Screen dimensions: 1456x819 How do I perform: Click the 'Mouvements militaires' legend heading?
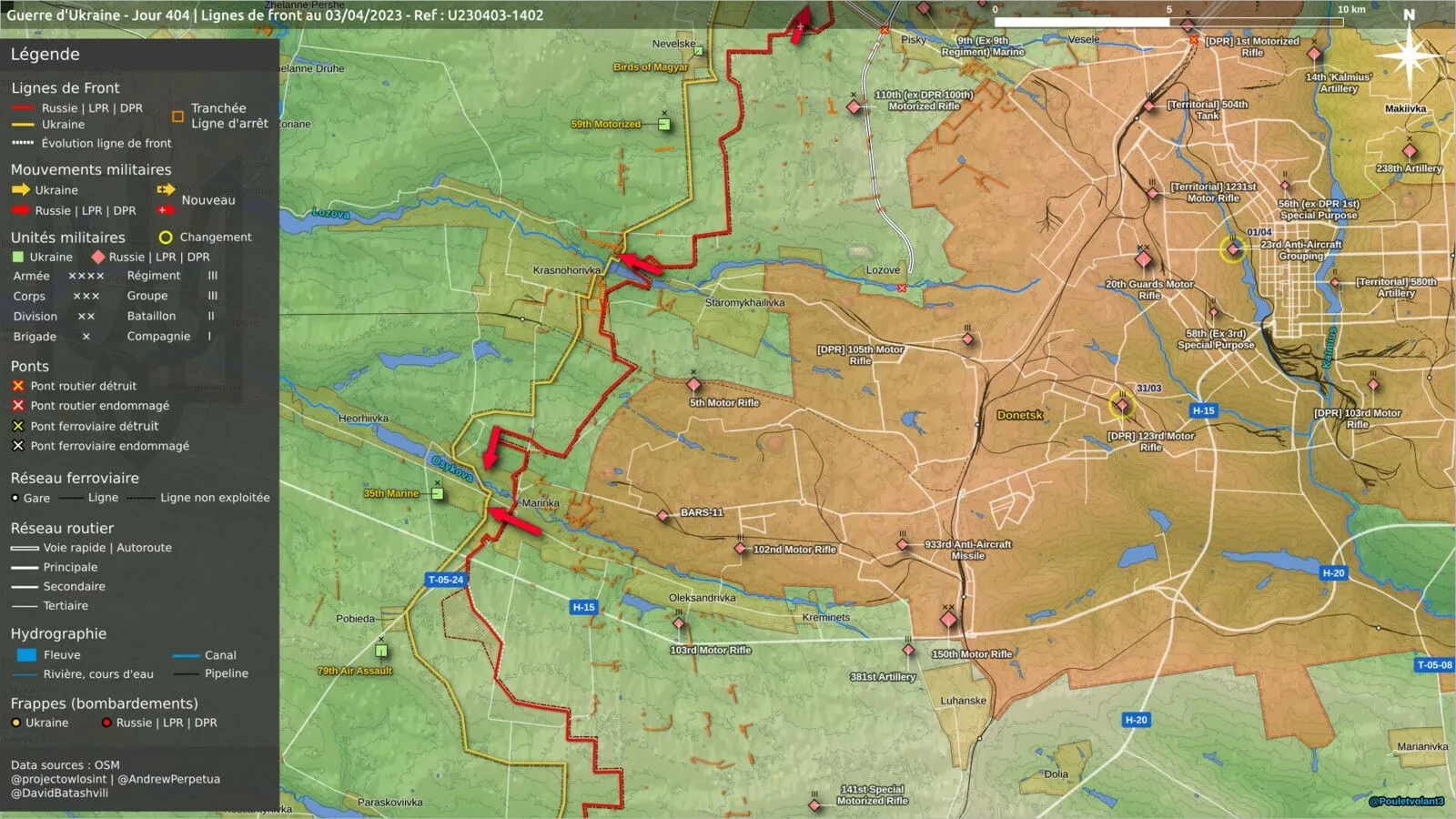[91, 170]
